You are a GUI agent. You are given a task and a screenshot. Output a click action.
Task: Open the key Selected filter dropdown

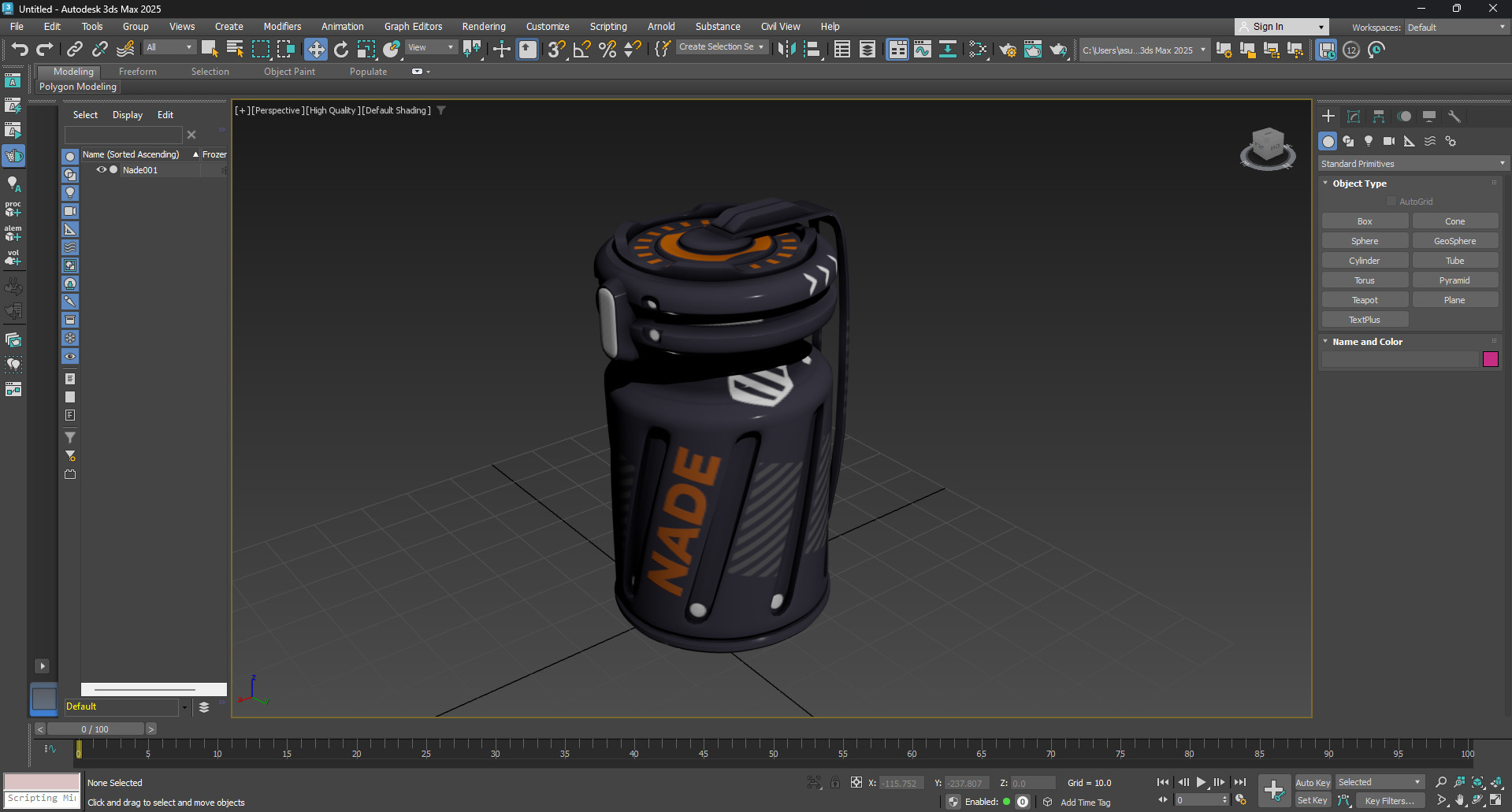[1380, 782]
